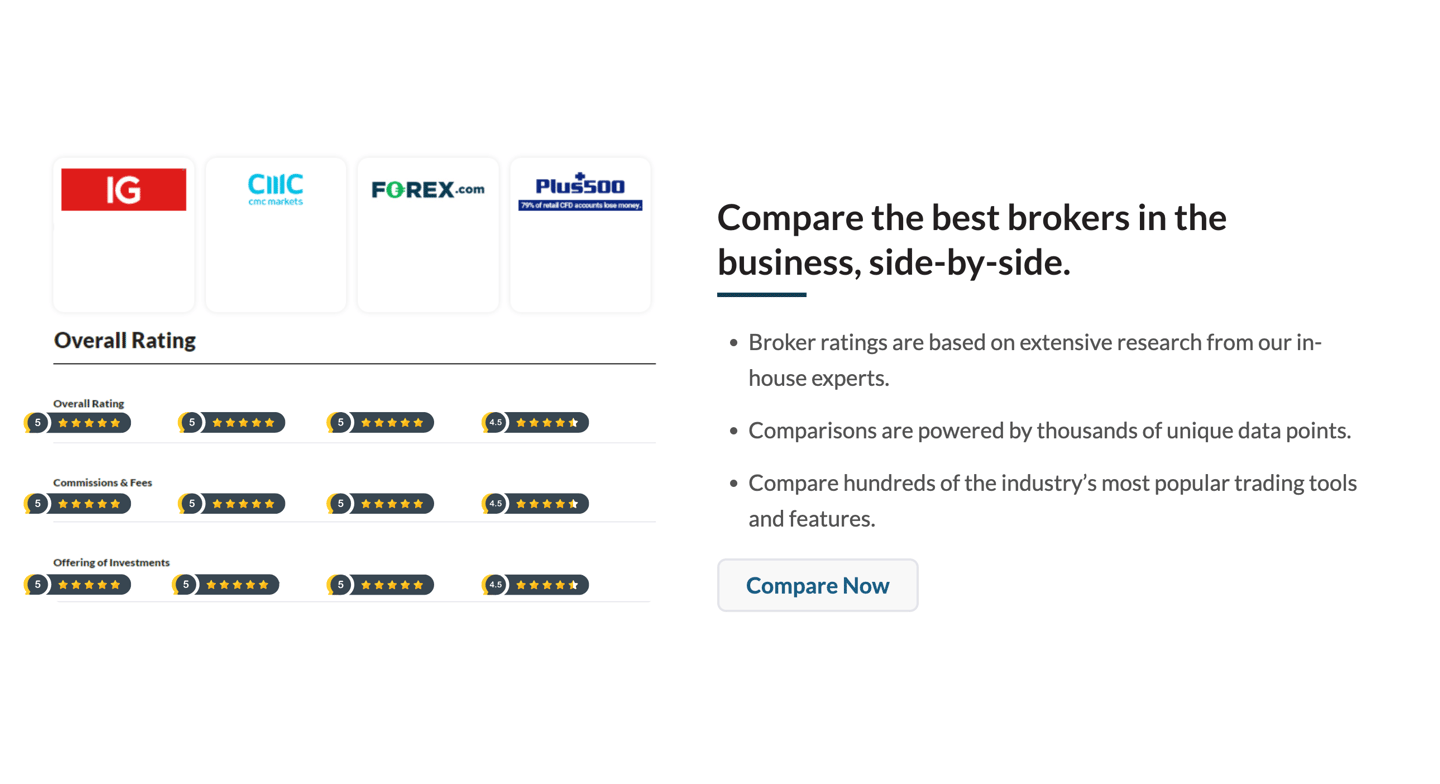
Task: Click Plus500's Commissions & Fees 4.5 rating
Action: coord(535,504)
